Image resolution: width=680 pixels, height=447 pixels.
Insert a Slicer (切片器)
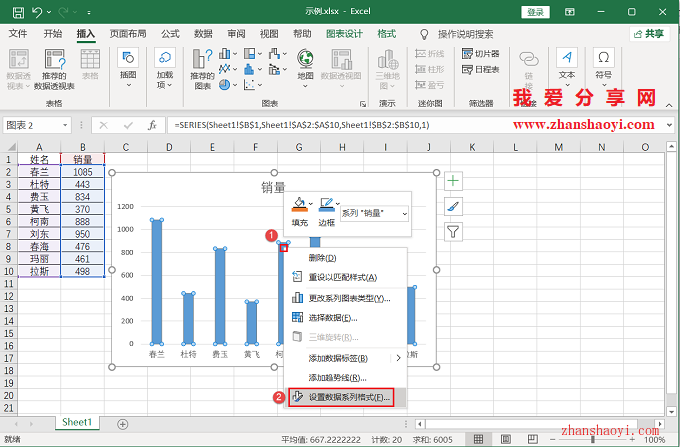click(481, 54)
